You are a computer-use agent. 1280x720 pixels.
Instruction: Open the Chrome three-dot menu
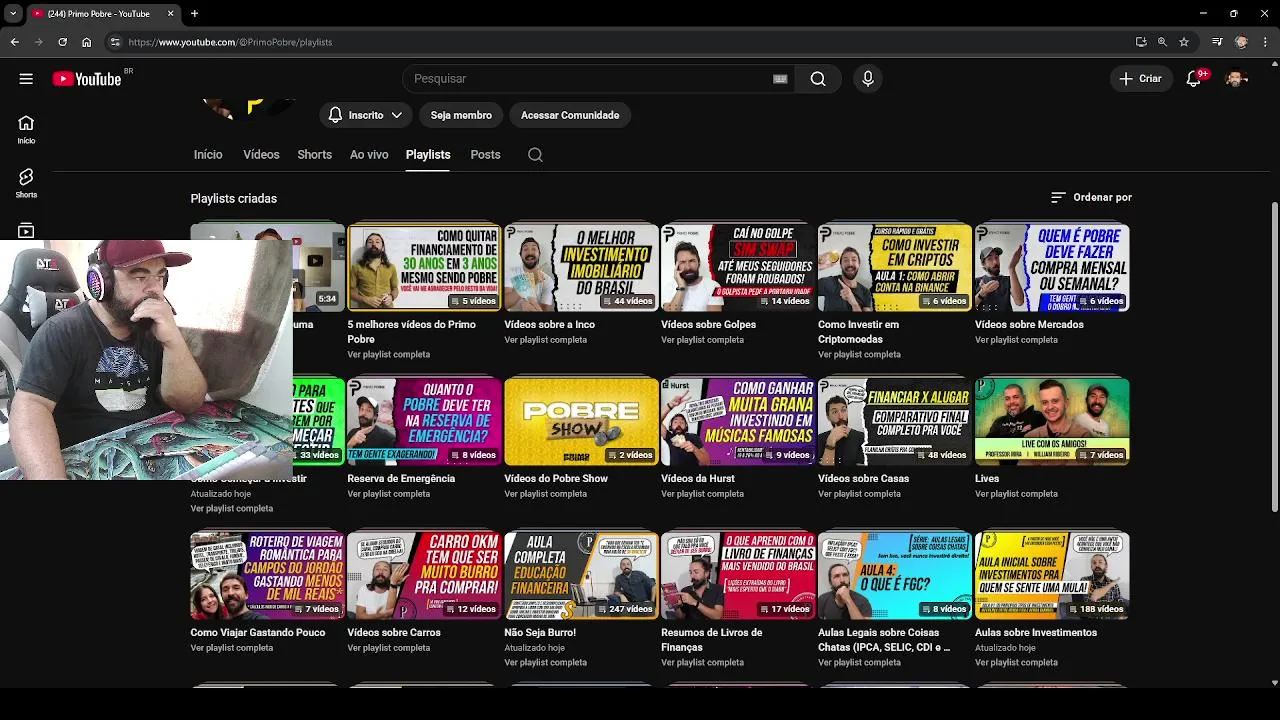[1266, 42]
